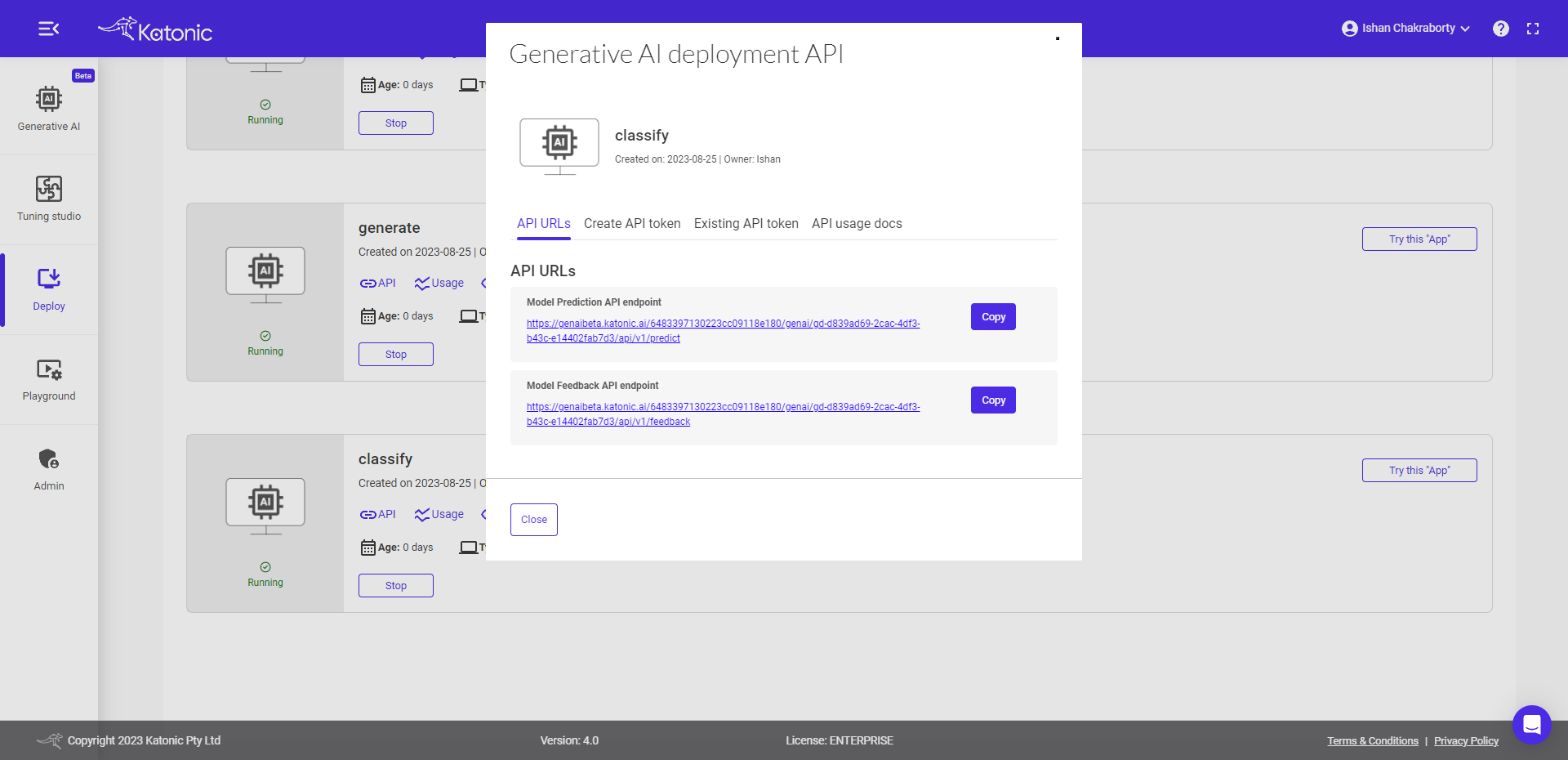The width and height of the screenshot is (1568, 760).
Task: Open Generative AI section in sidebar
Action: click(x=49, y=110)
